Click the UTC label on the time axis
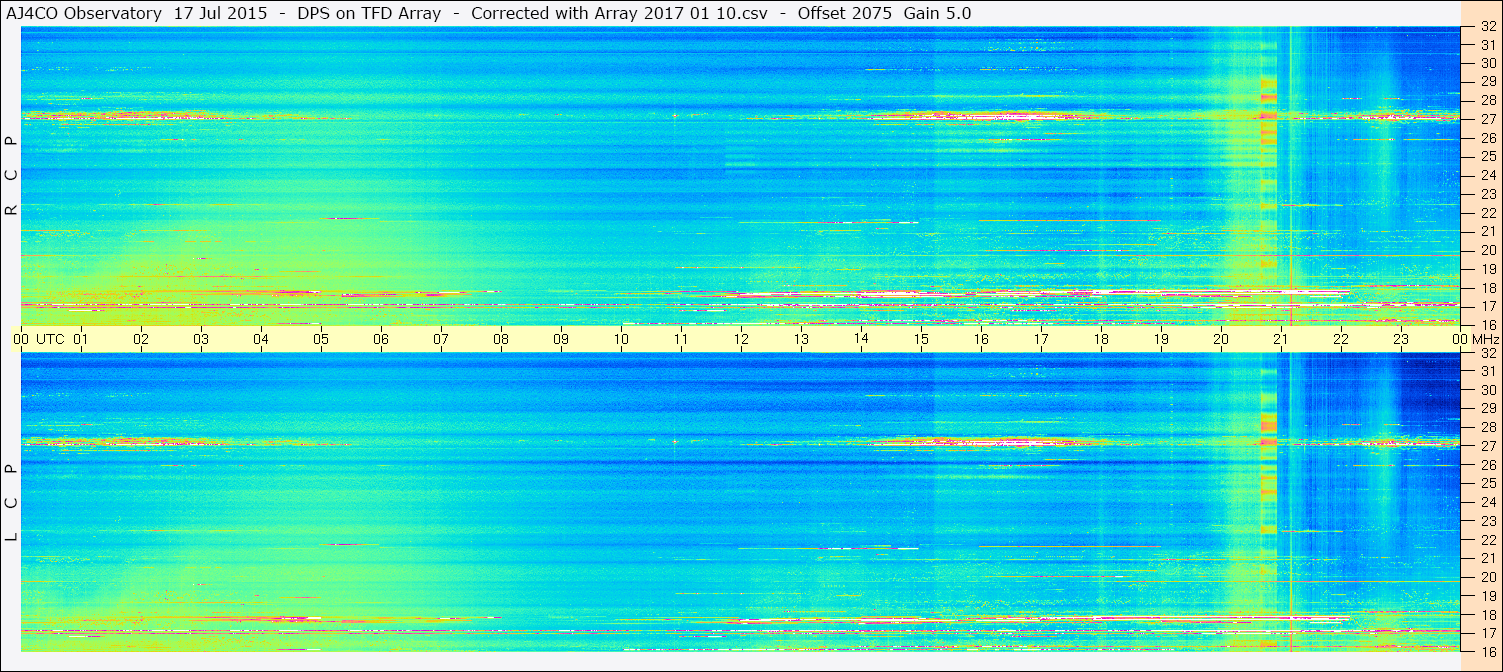The width and height of the screenshot is (1503, 672). pos(50,340)
